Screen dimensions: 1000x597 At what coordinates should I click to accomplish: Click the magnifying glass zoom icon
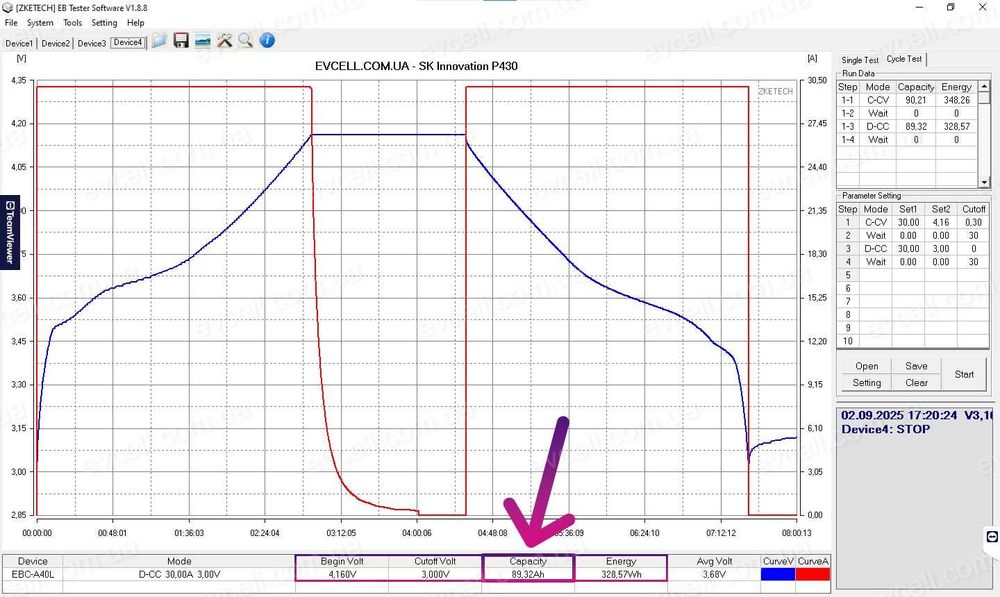(246, 41)
